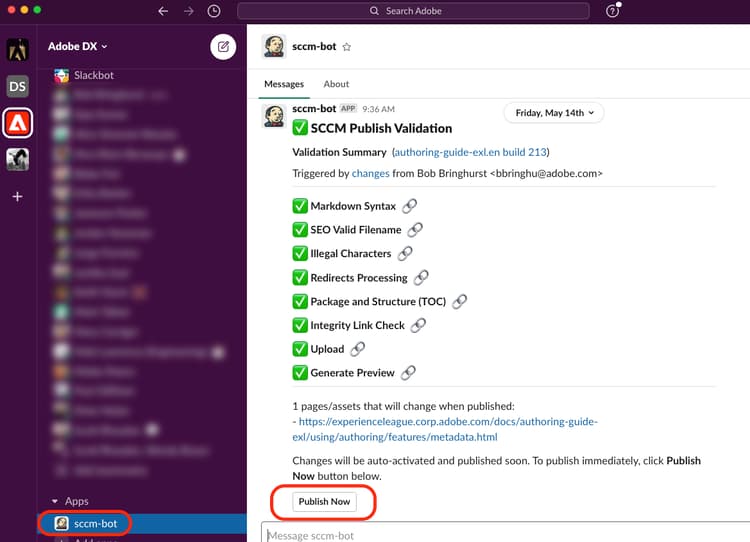Select the Adobe workspace icon
This screenshot has height=542, width=750.
click(18, 123)
